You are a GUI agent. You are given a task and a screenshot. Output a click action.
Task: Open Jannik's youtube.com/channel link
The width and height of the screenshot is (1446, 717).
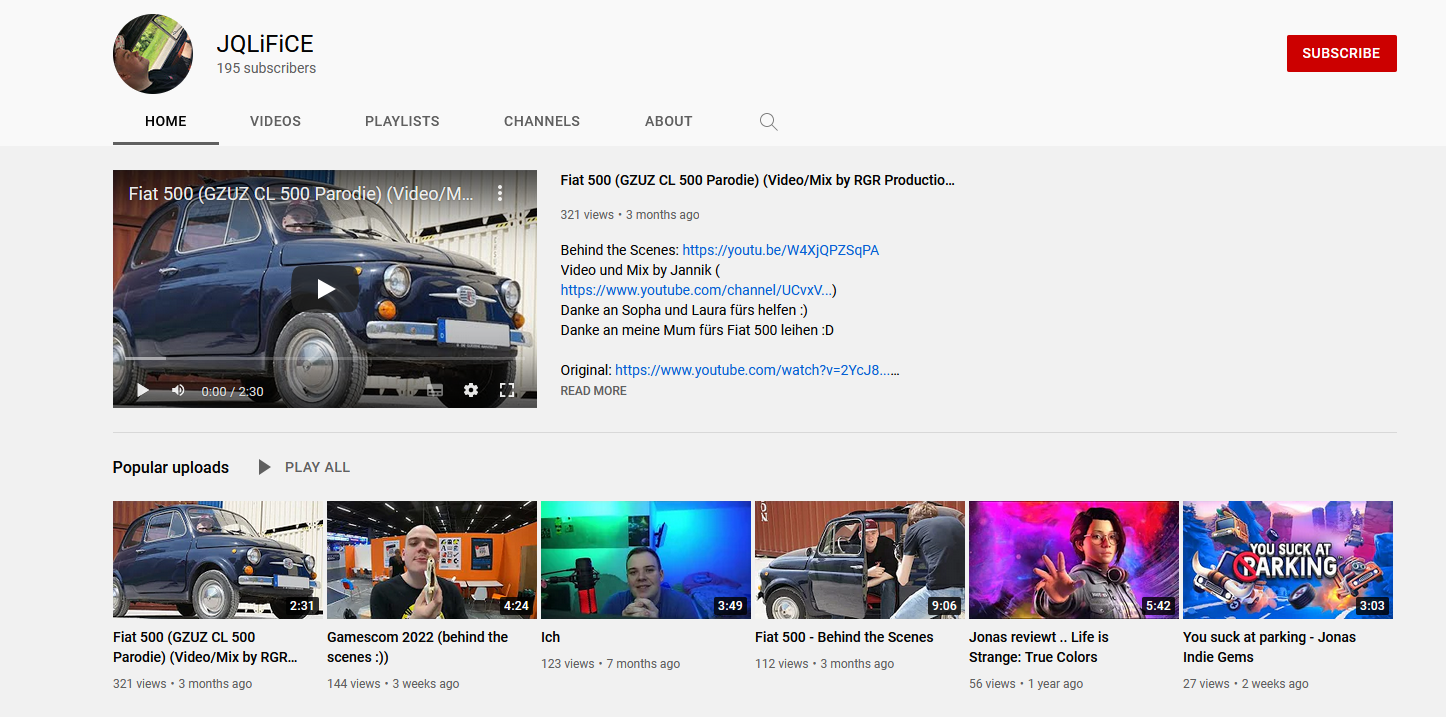click(x=696, y=290)
